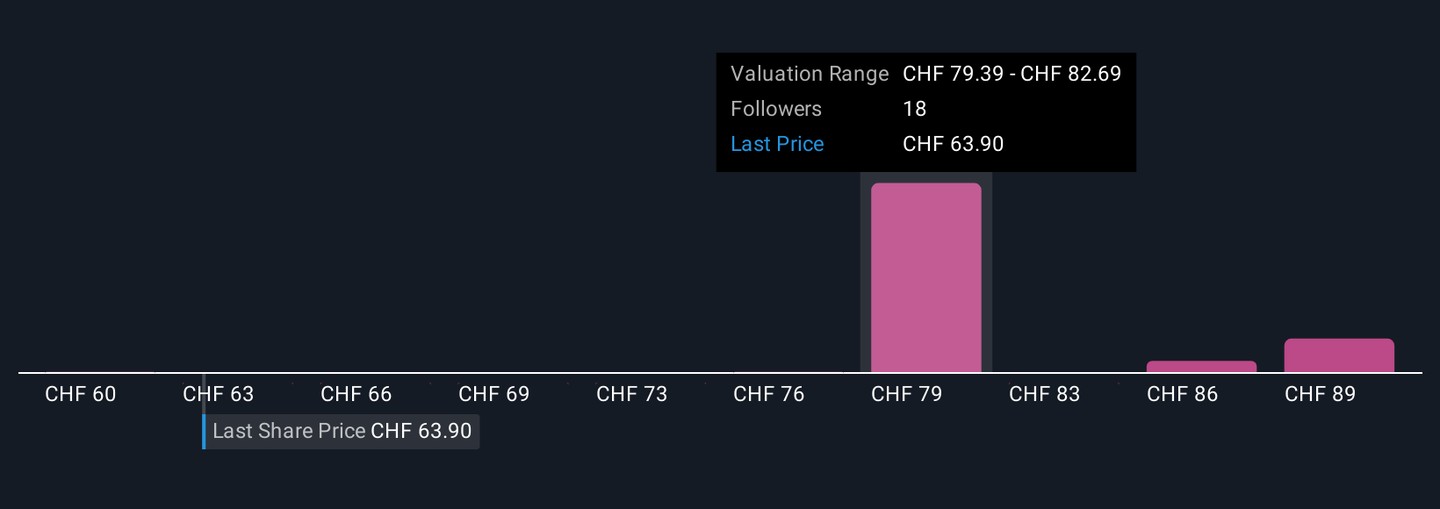Open the Last Price link in tooltip
Image resolution: width=1440 pixels, height=509 pixels.
point(777,144)
